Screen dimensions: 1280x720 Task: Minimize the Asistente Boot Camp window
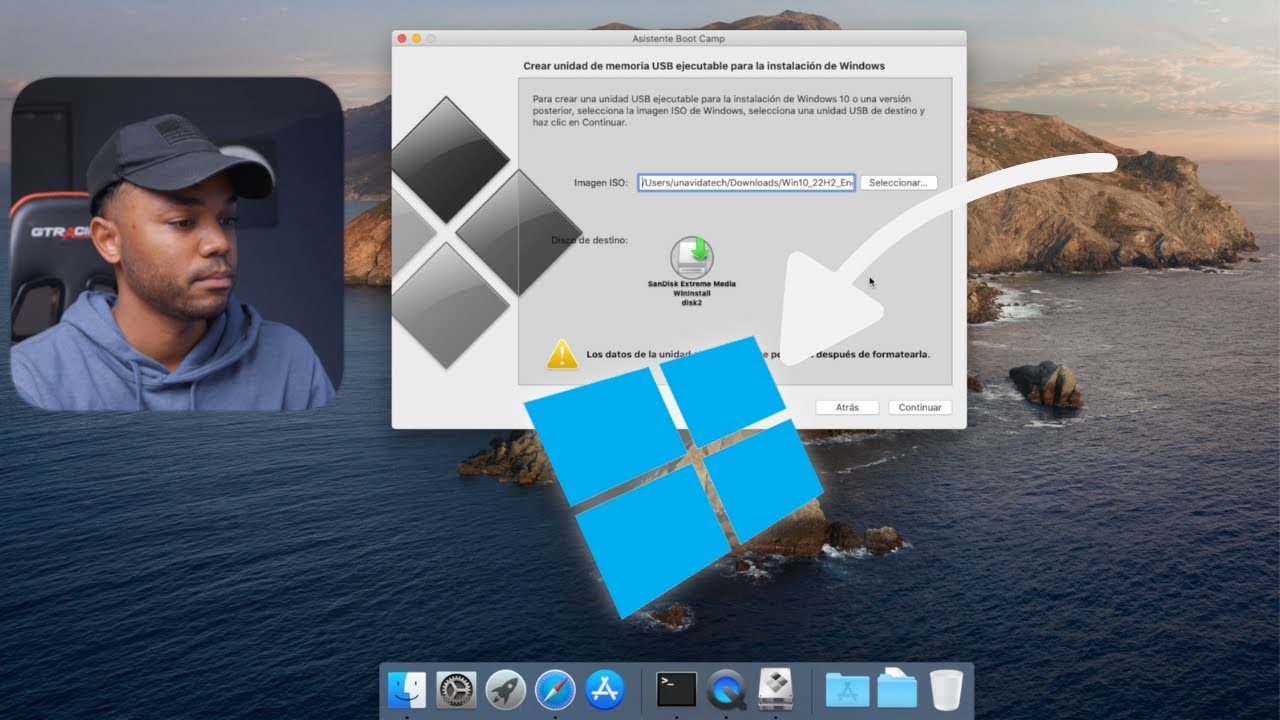coord(417,38)
